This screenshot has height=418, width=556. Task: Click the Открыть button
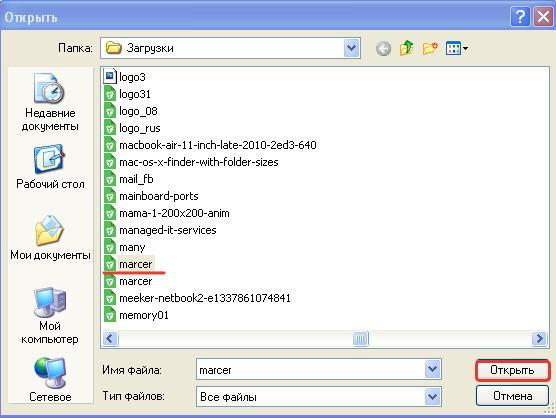coord(512,370)
